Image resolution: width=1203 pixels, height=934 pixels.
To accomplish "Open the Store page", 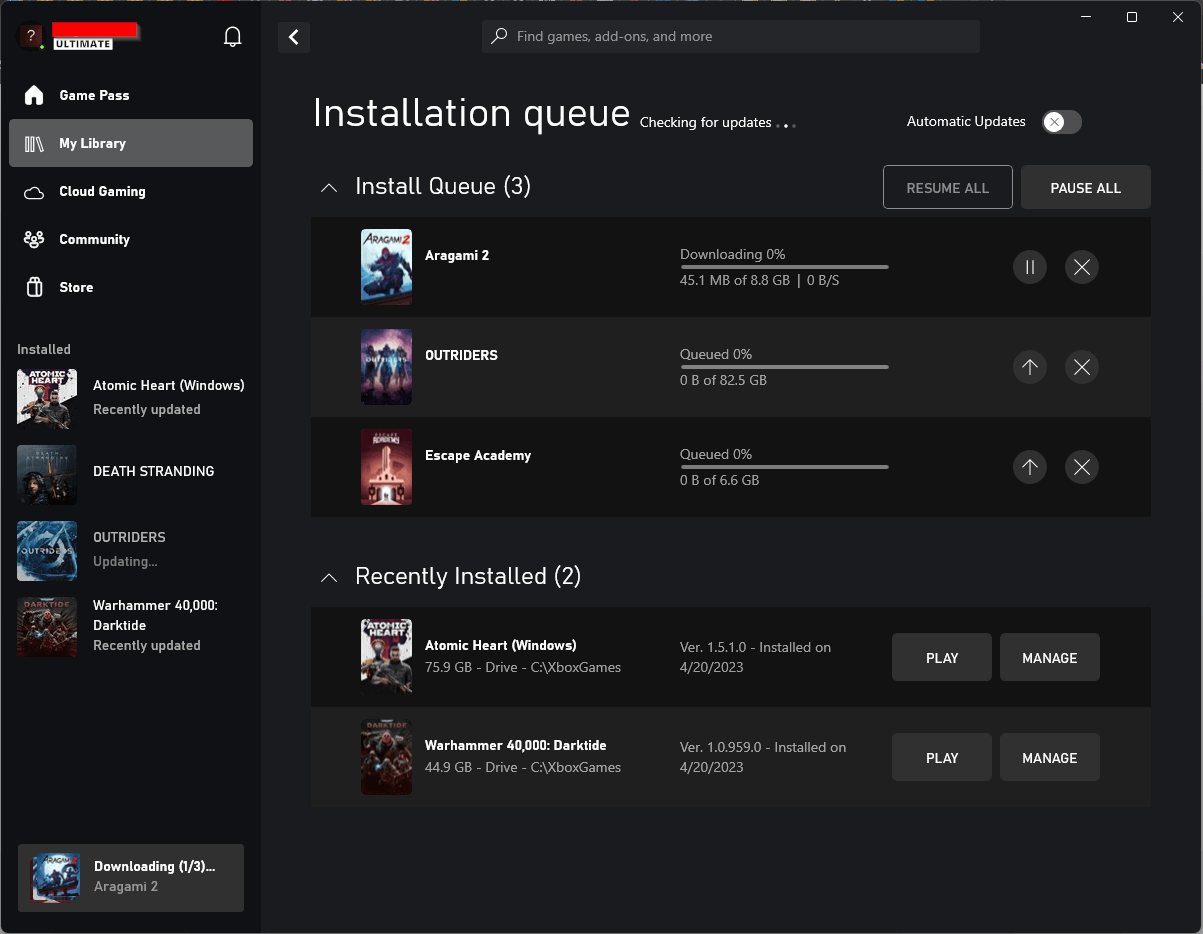I will (x=131, y=287).
